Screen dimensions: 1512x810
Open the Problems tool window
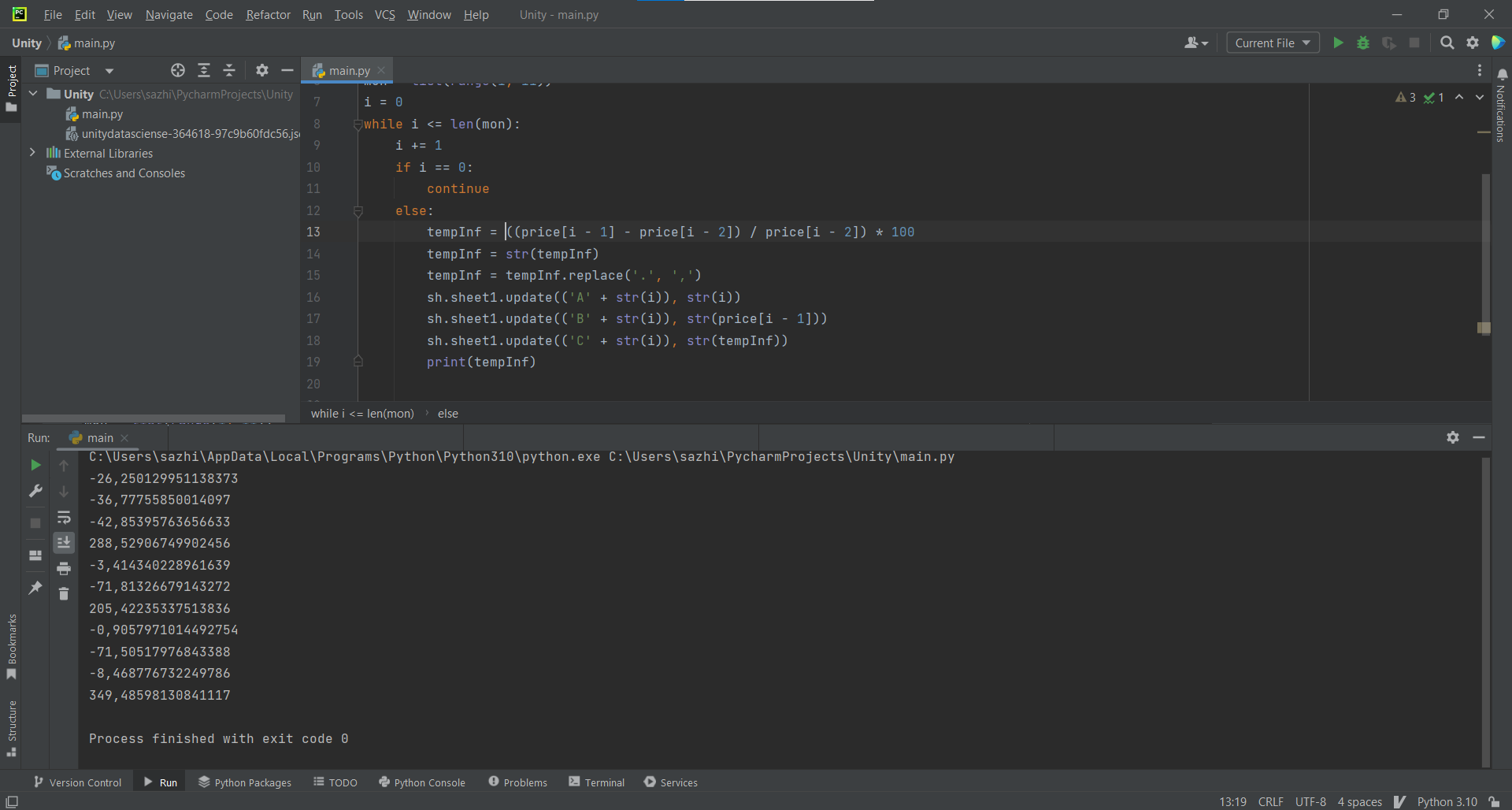coord(517,782)
